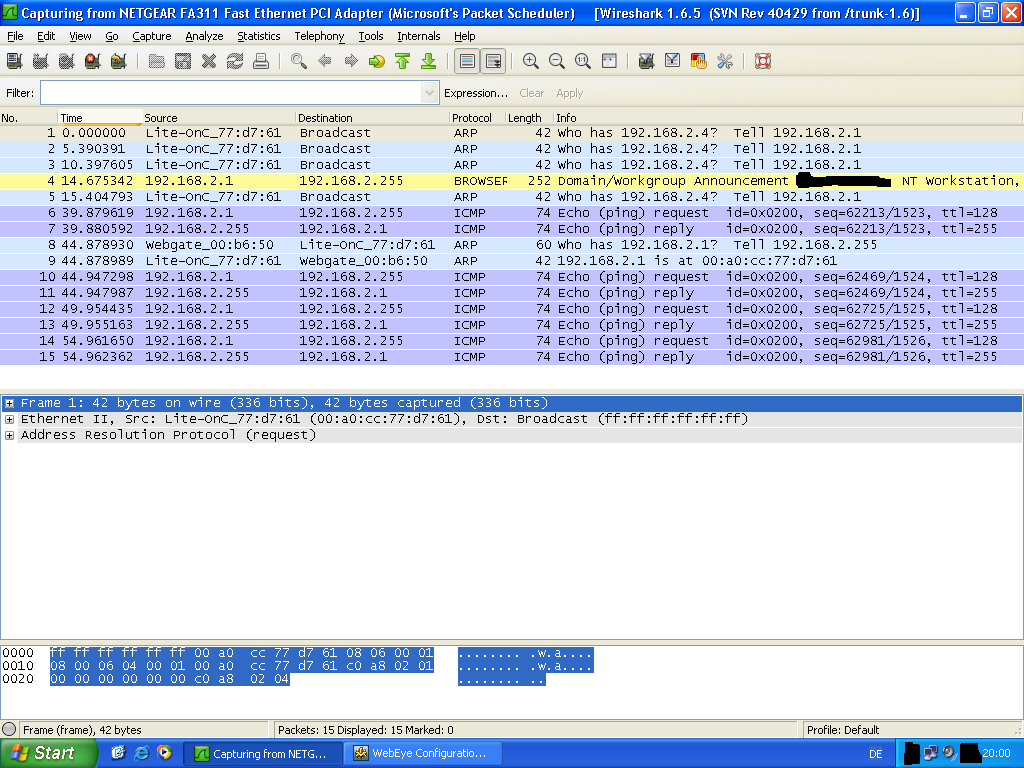
Task: Open the Internals menu
Action: (419, 36)
